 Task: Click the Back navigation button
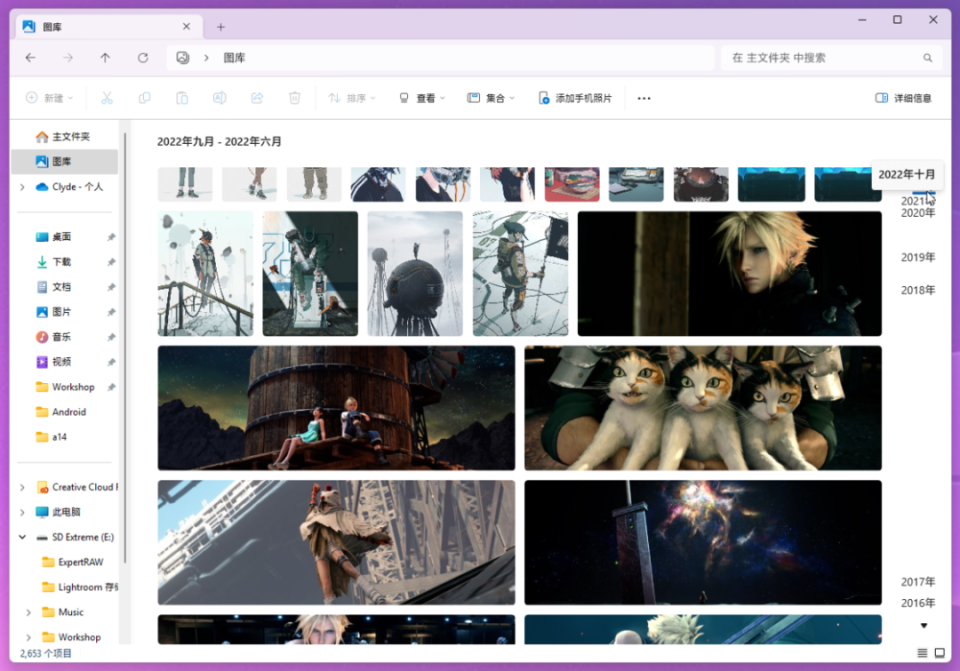(30, 58)
